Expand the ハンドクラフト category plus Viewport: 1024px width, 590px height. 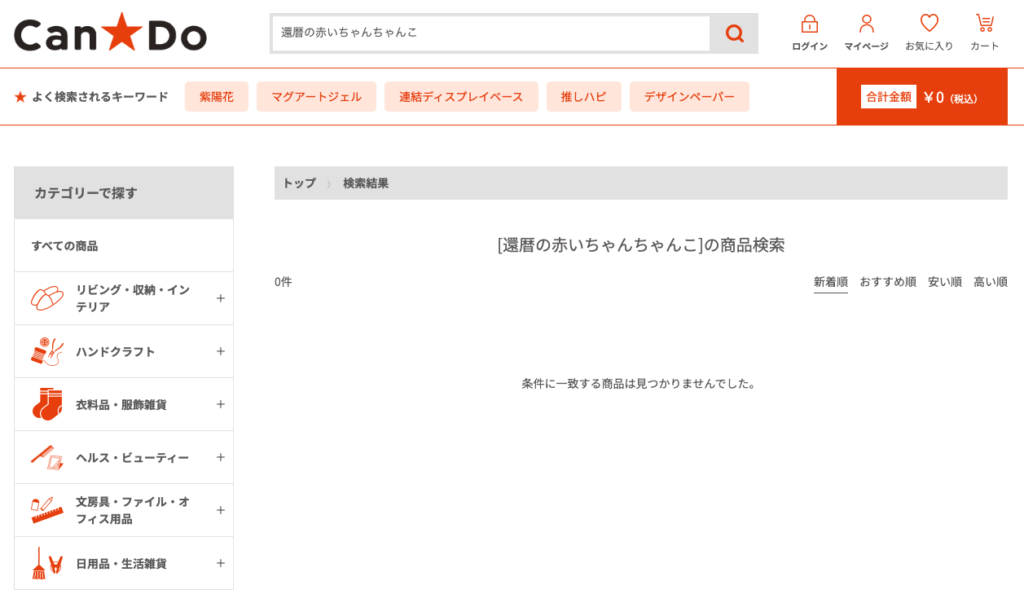(x=221, y=352)
